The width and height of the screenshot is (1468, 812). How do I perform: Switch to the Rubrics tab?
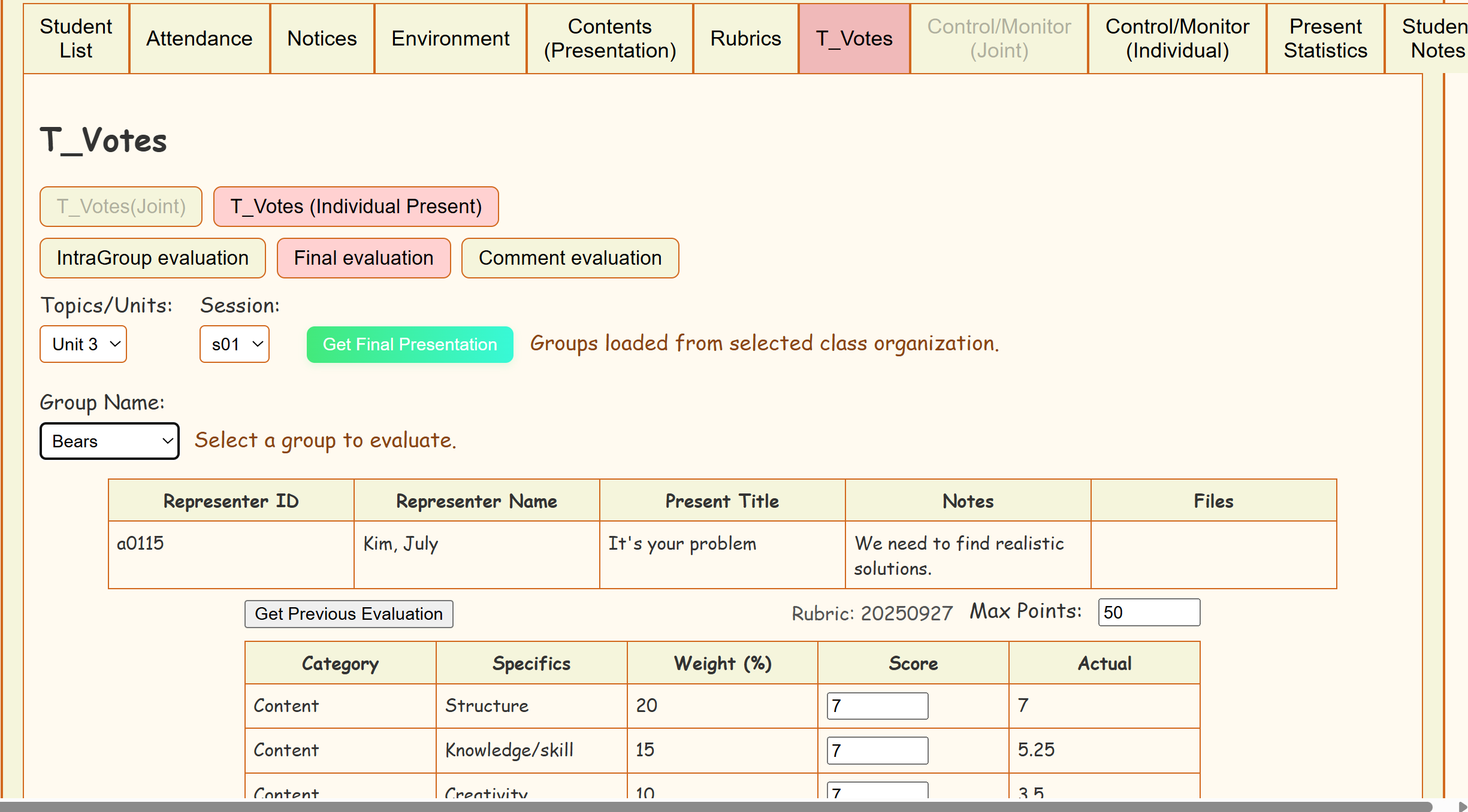coord(745,38)
